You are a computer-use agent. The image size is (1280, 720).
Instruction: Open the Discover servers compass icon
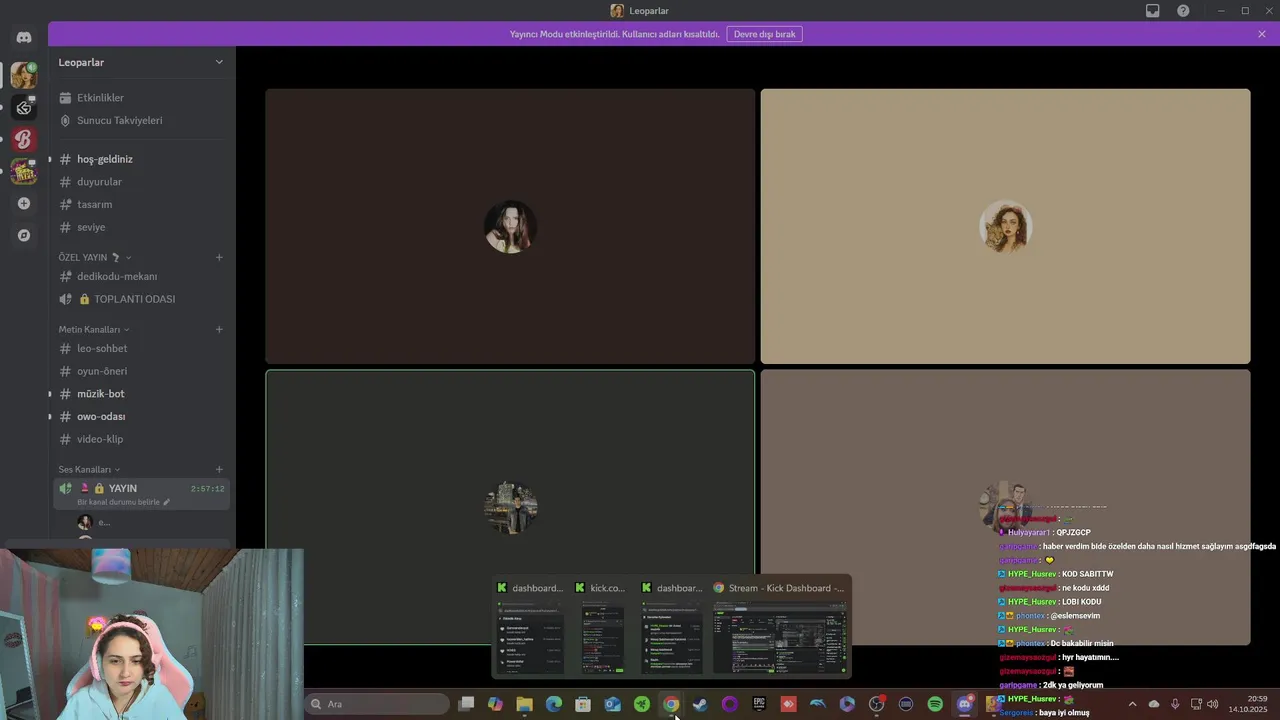pos(24,235)
